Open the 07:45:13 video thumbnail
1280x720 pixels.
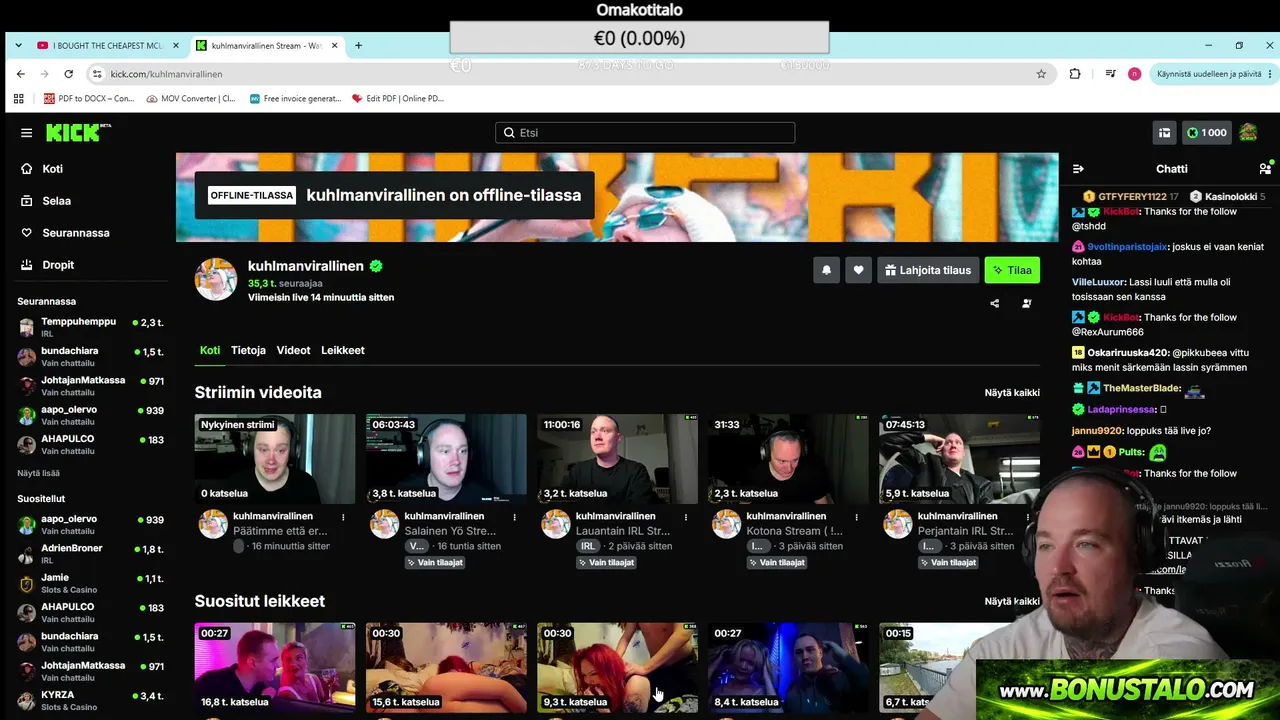click(959, 459)
